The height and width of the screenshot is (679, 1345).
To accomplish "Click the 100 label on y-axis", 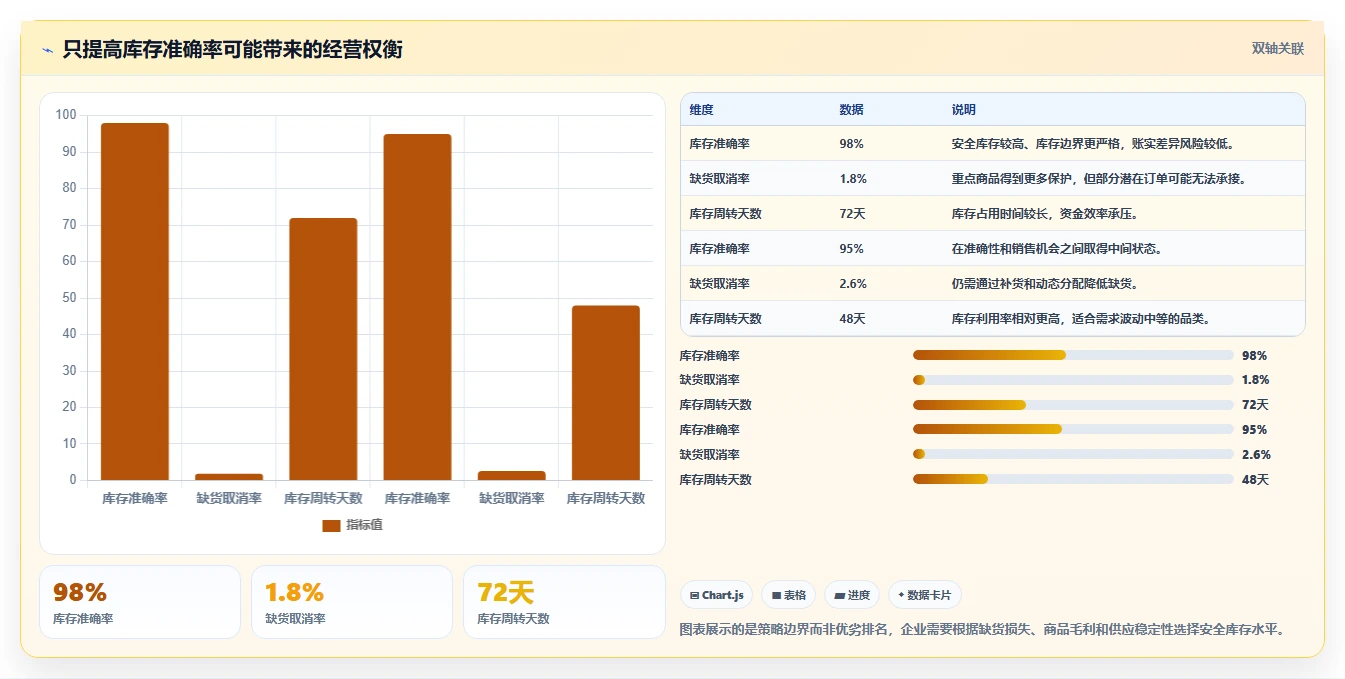I will pos(66,115).
